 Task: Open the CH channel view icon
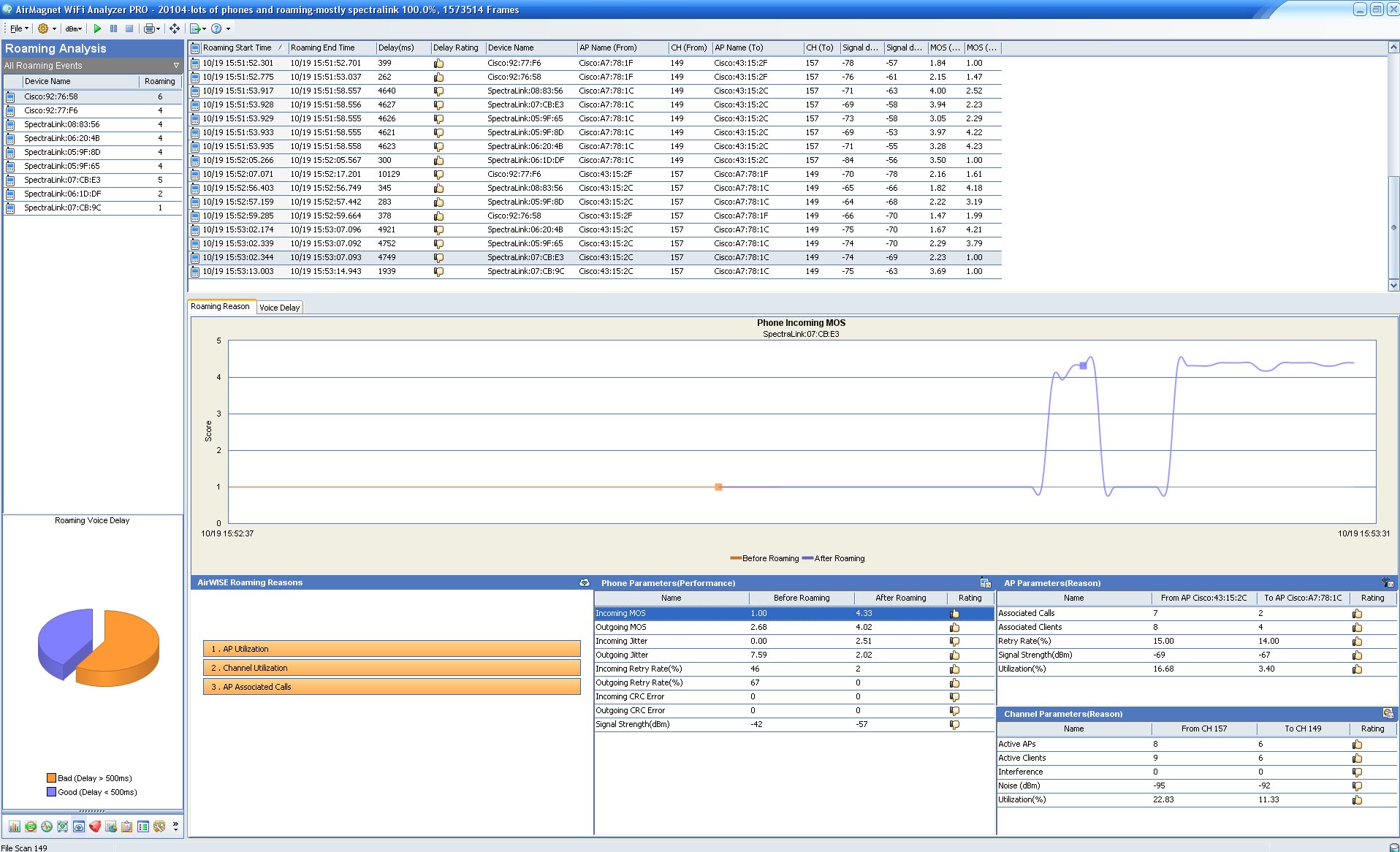tap(31, 826)
